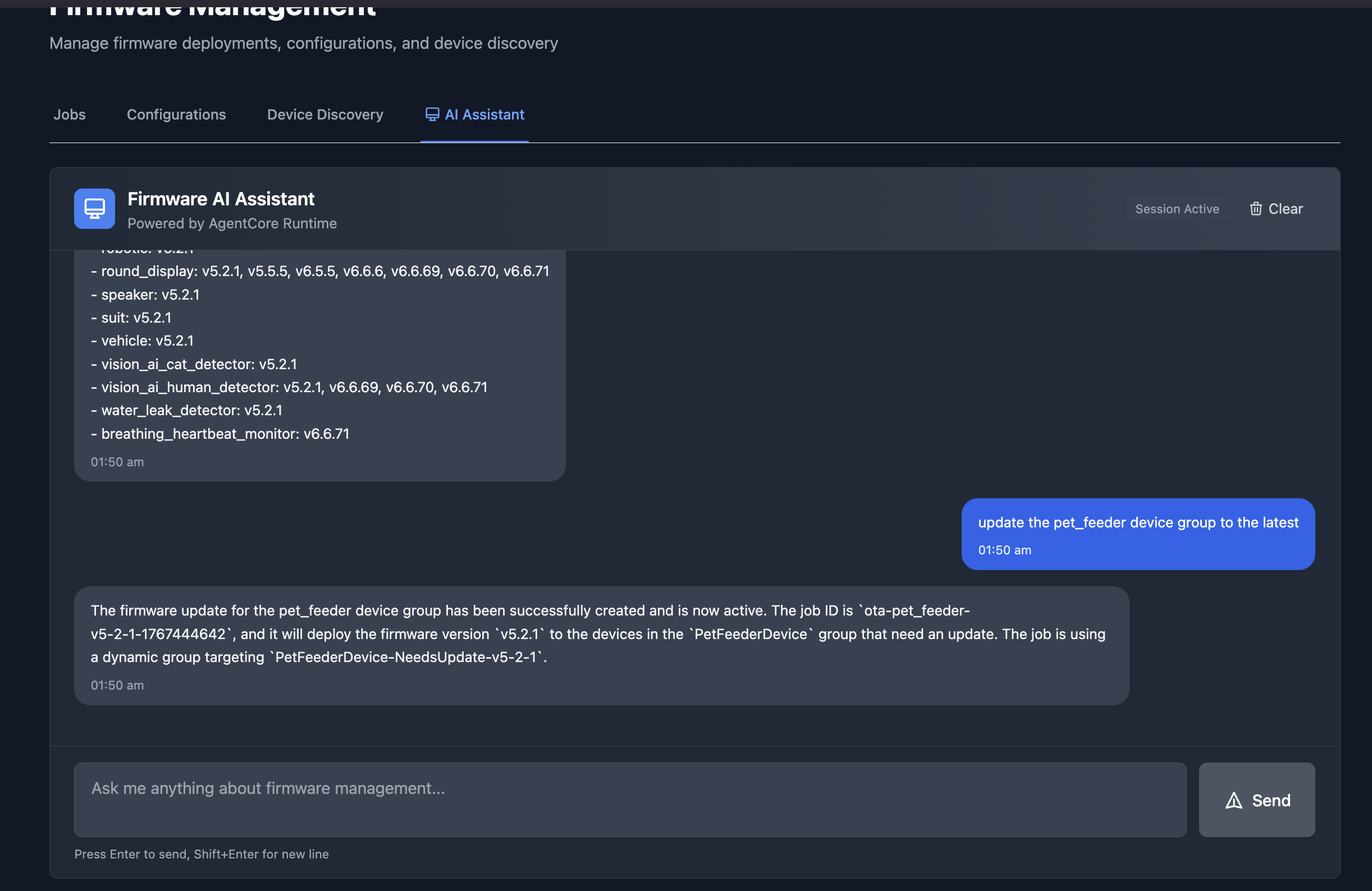This screenshot has height=891, width=1372.
Task: Click the trash icon inside the Clear button
Action: point(1257,209)
